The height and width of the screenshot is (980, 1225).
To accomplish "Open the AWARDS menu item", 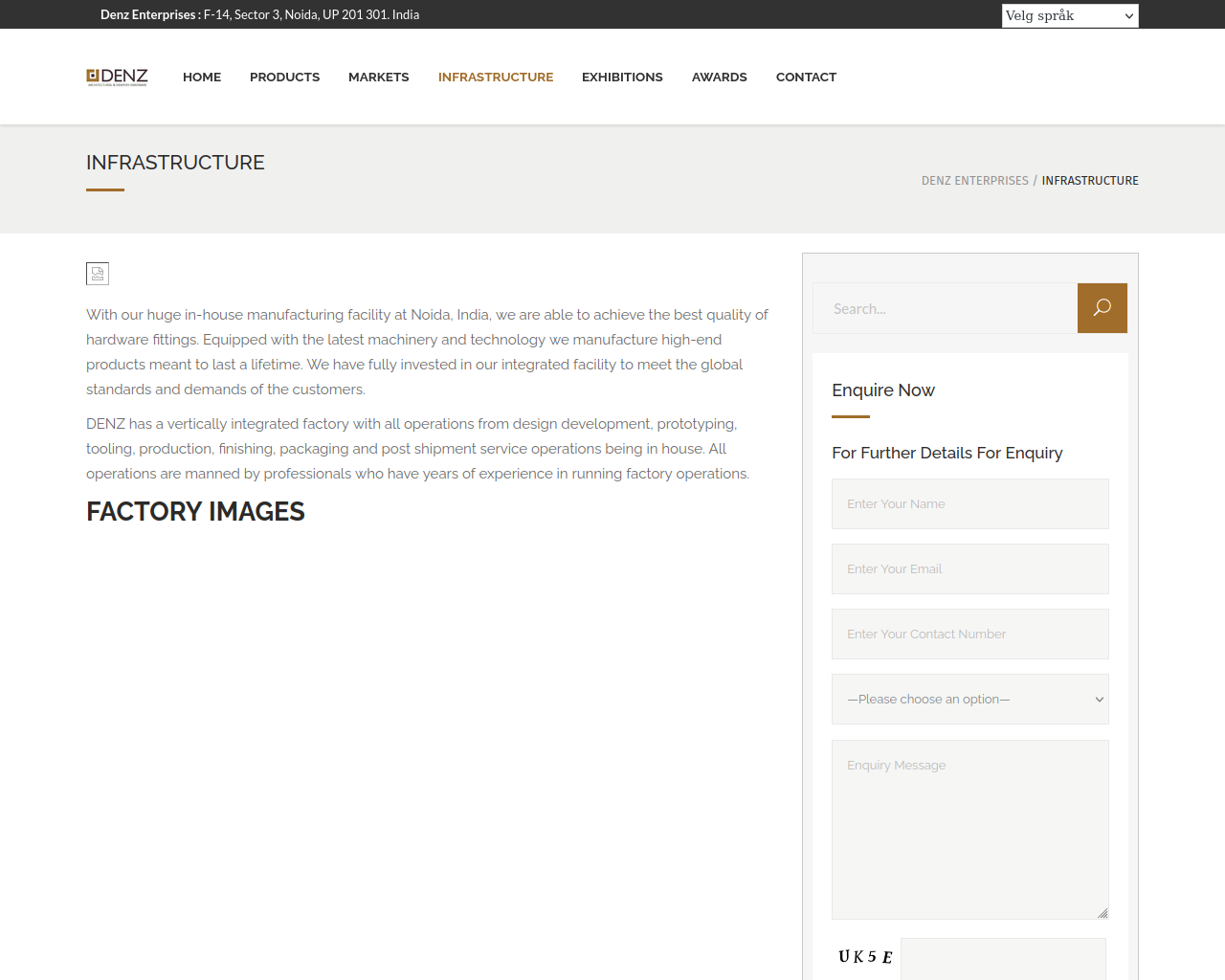I will (x=720, y=77).
